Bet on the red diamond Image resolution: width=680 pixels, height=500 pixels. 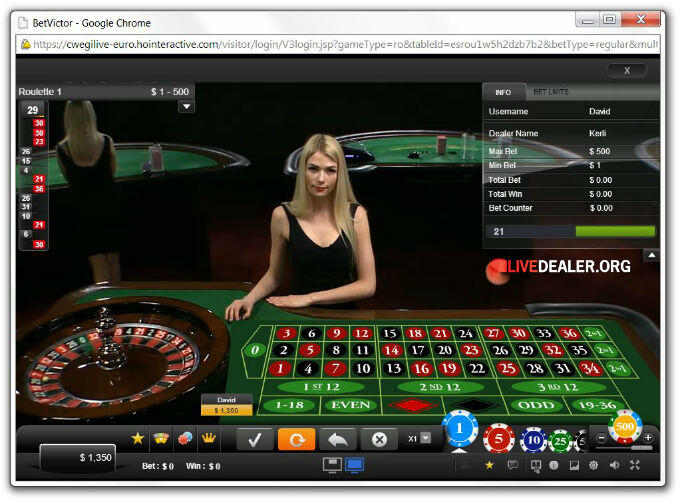413,405
